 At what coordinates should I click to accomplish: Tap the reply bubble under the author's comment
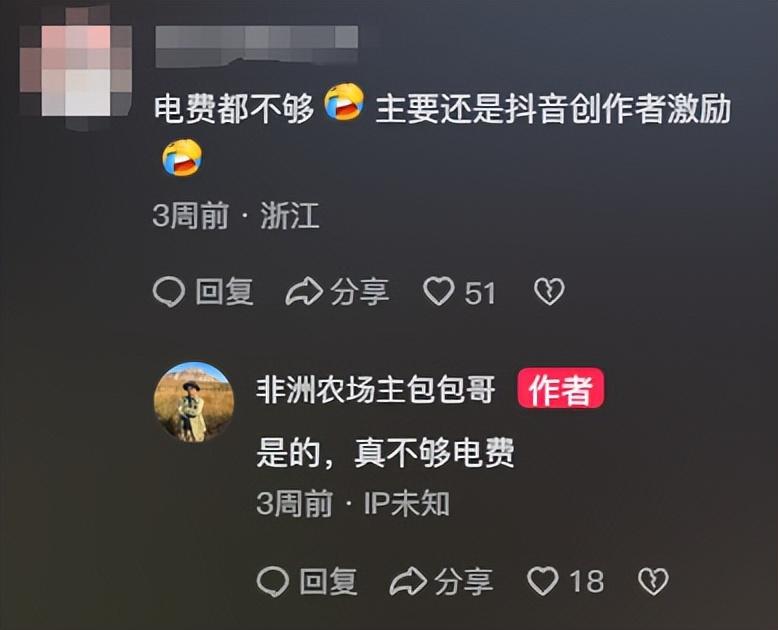tap(273, 581)
